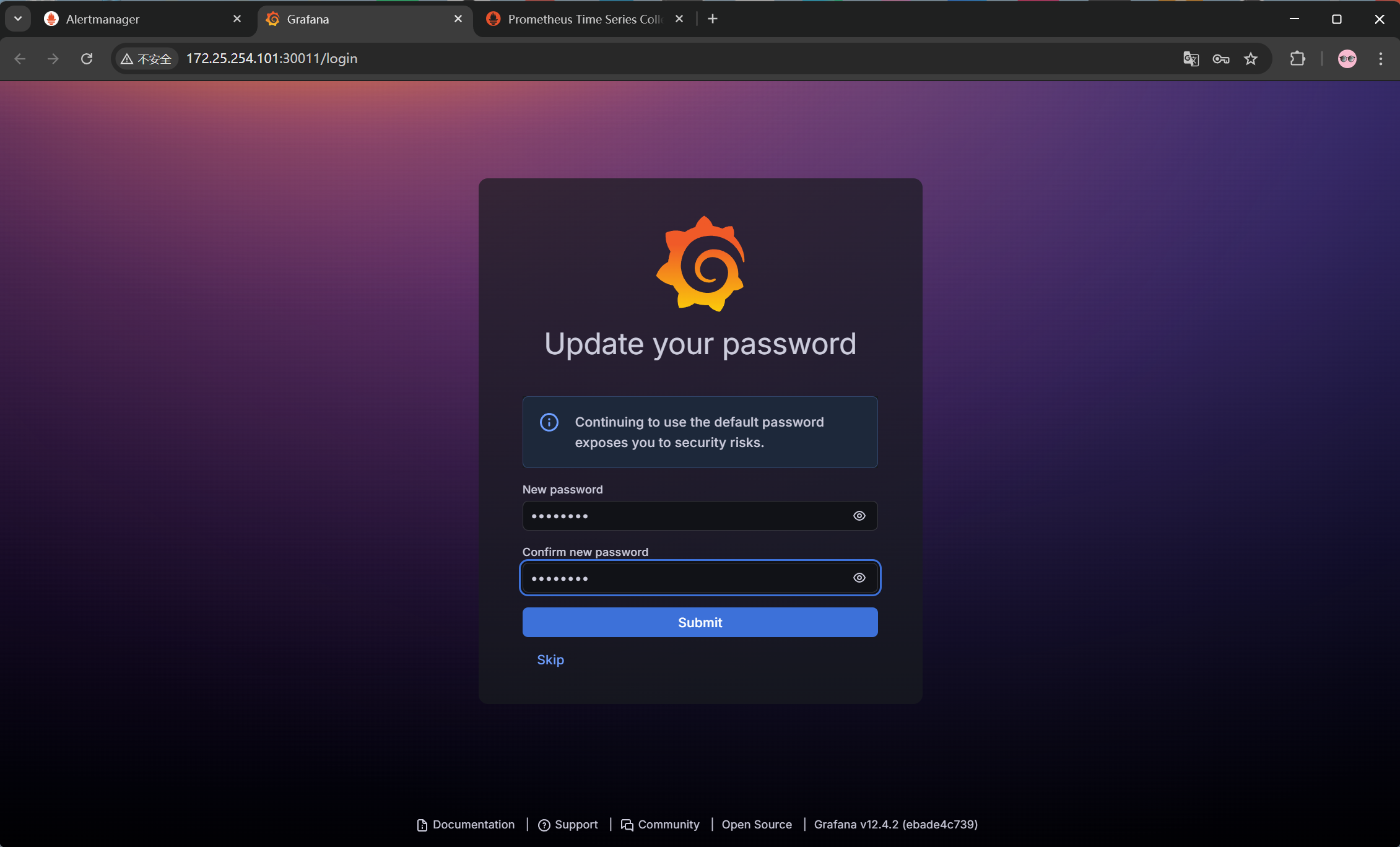This screenshot has height=847, width=1400.
Task: Close the Alertmanager tab
Action: click(237, 19)
